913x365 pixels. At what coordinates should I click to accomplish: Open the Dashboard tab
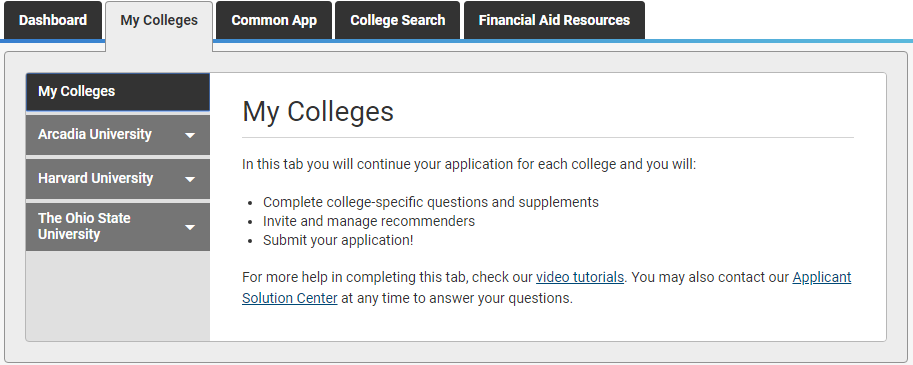53,20
